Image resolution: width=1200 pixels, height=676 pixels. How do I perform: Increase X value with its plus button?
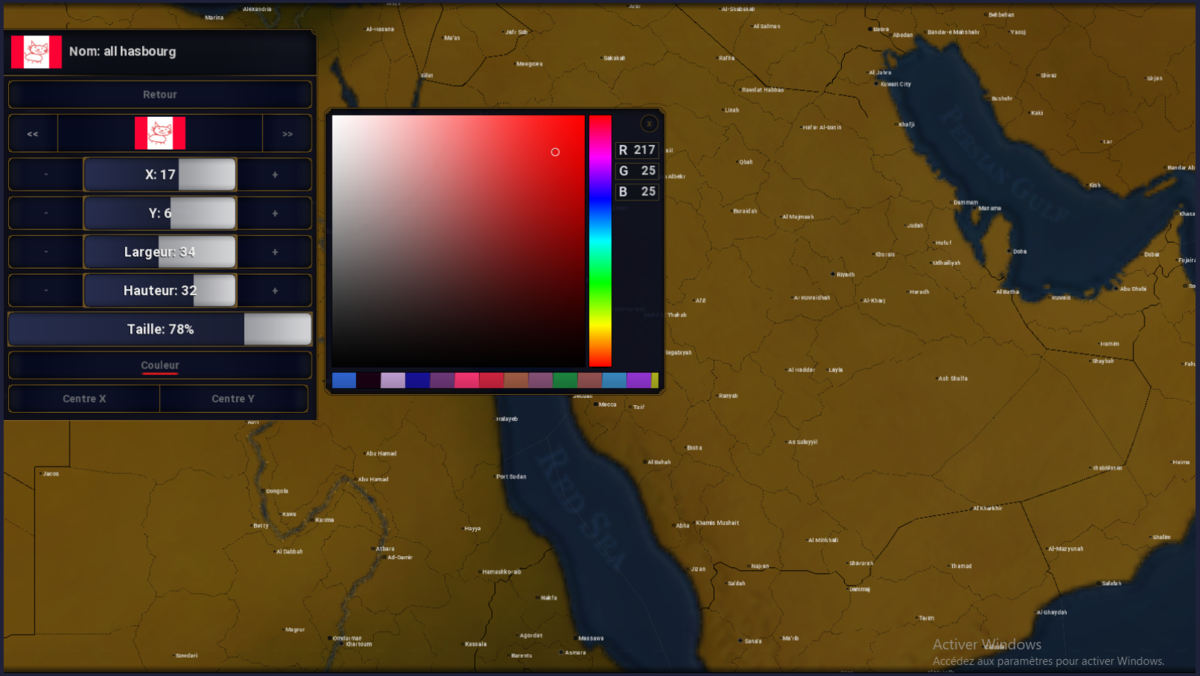(x=275, y=174)
